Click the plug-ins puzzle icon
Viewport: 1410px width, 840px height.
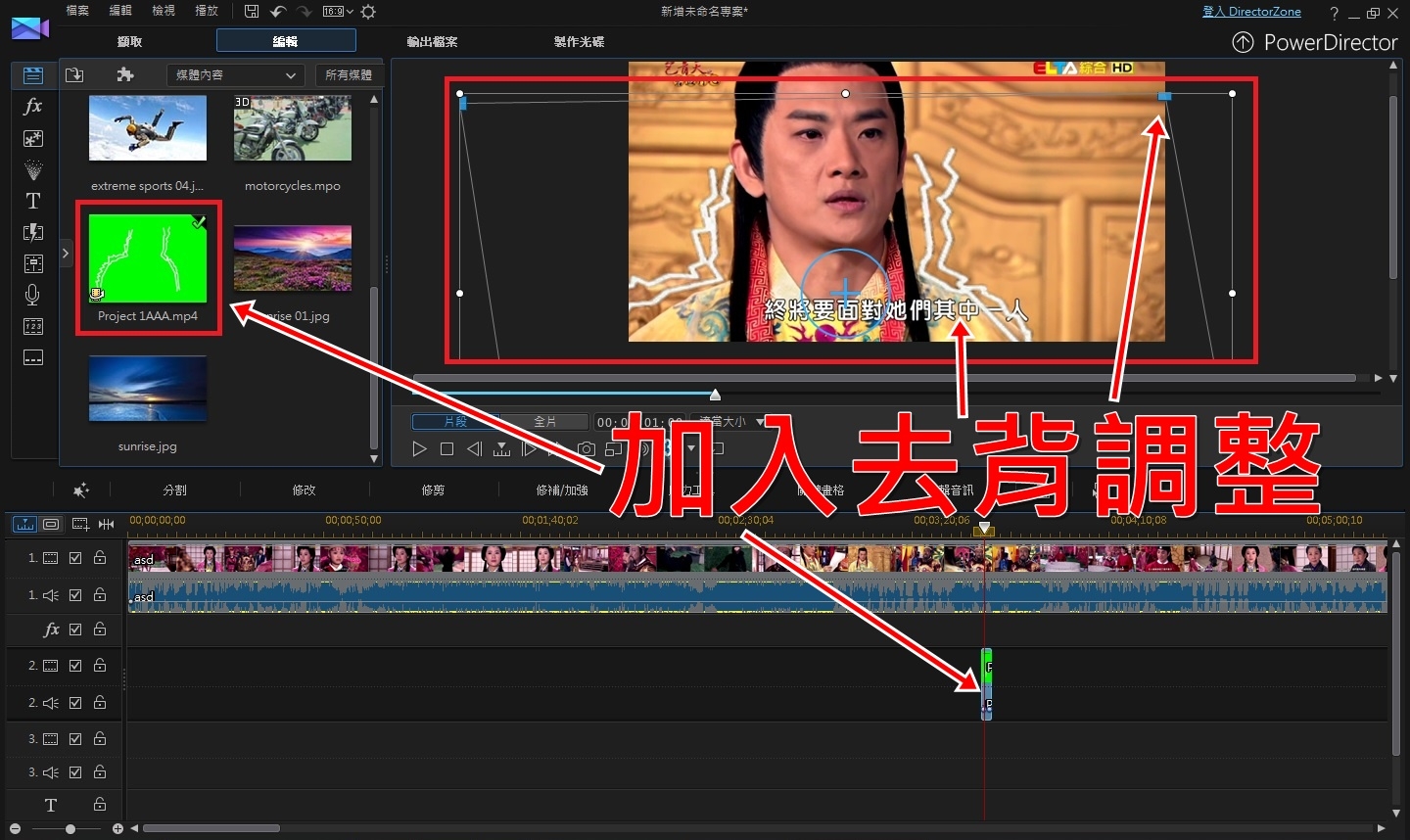[124, 74]
